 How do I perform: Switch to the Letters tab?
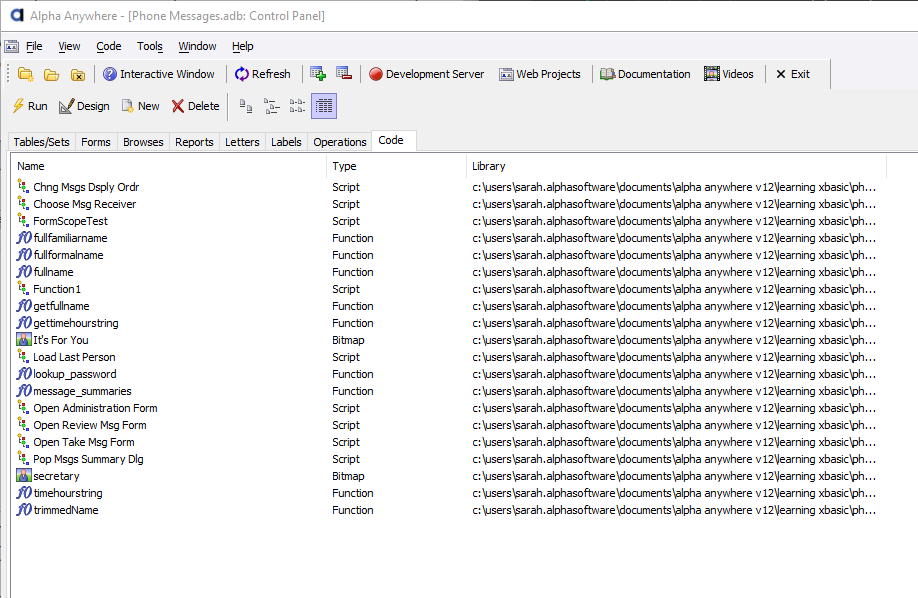click(x=242, y=142)
